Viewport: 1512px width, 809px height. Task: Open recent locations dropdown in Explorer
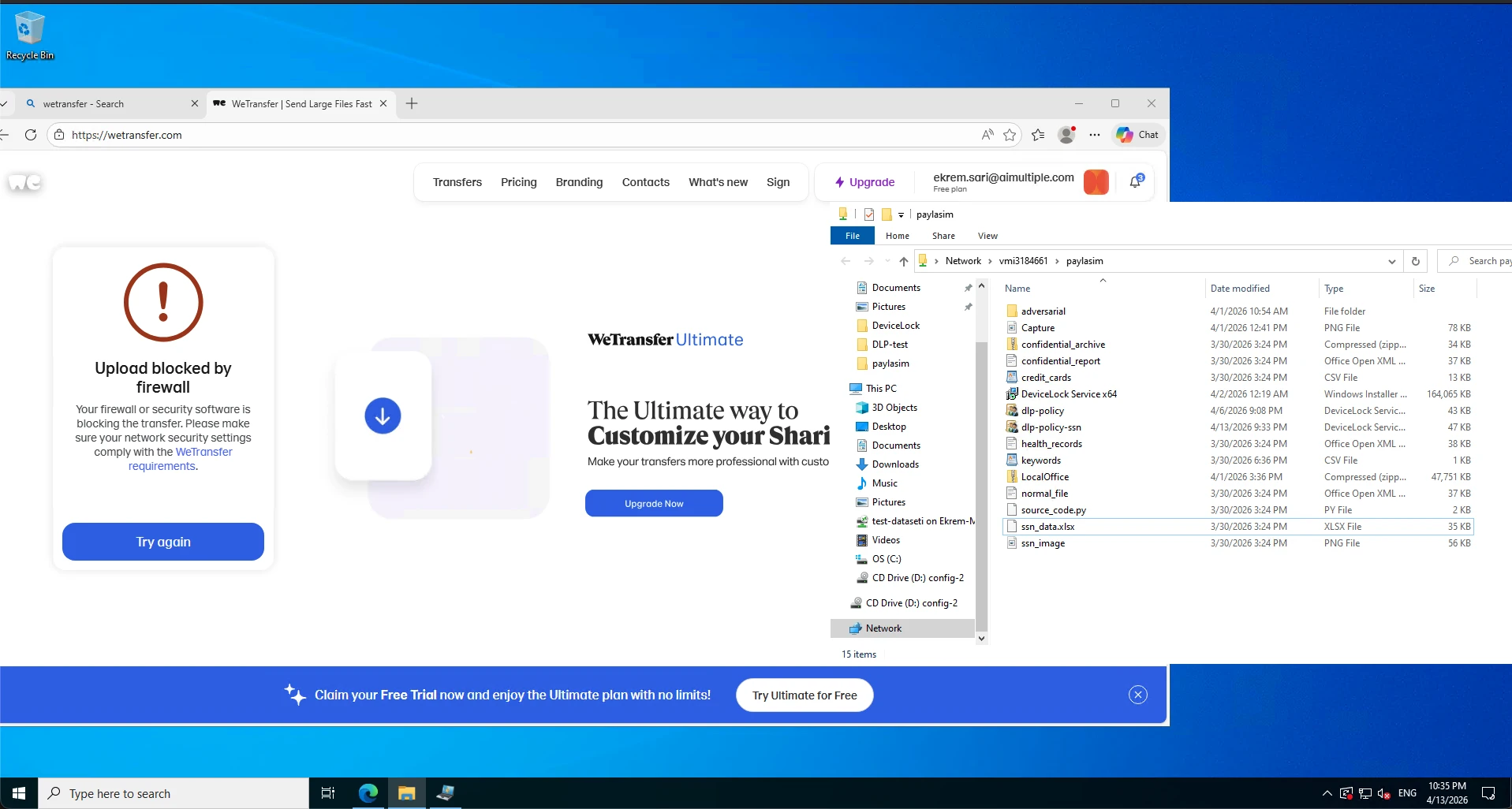click(x=887, y=261)
